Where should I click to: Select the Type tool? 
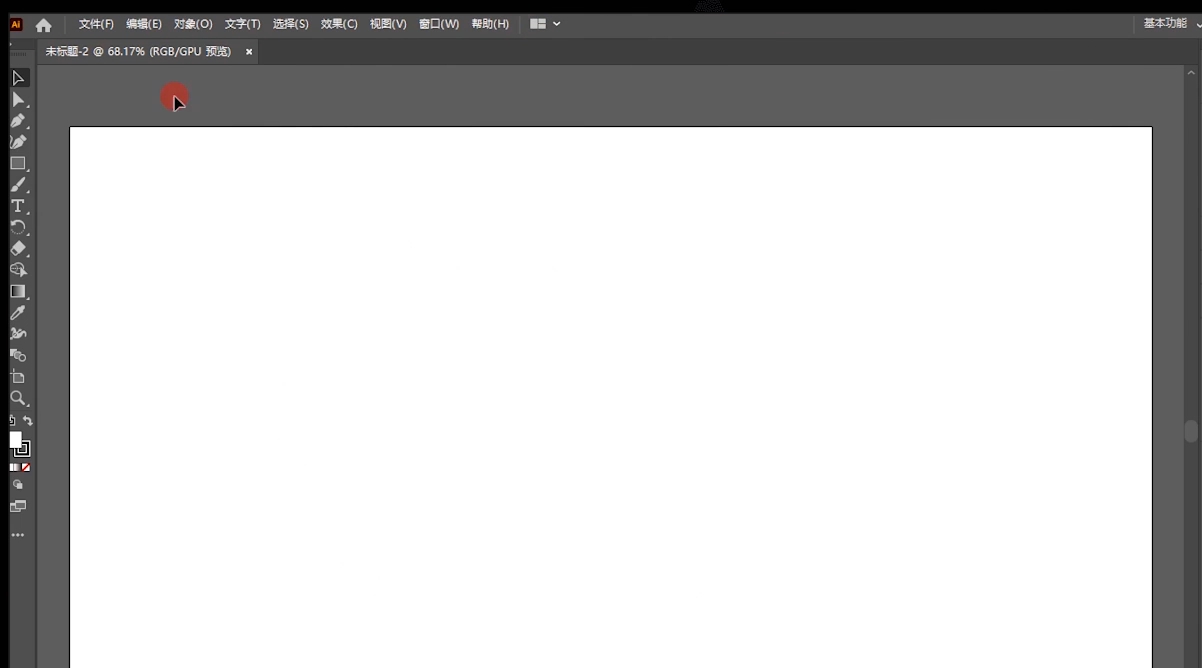[x=17, y=206]
